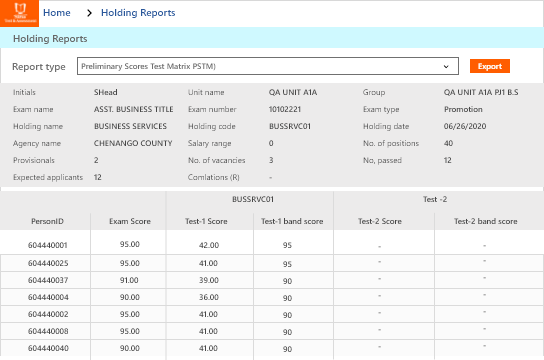Click the Test -2 group header
The width and height of the screenshot is (544, 360).
[435, 199]
